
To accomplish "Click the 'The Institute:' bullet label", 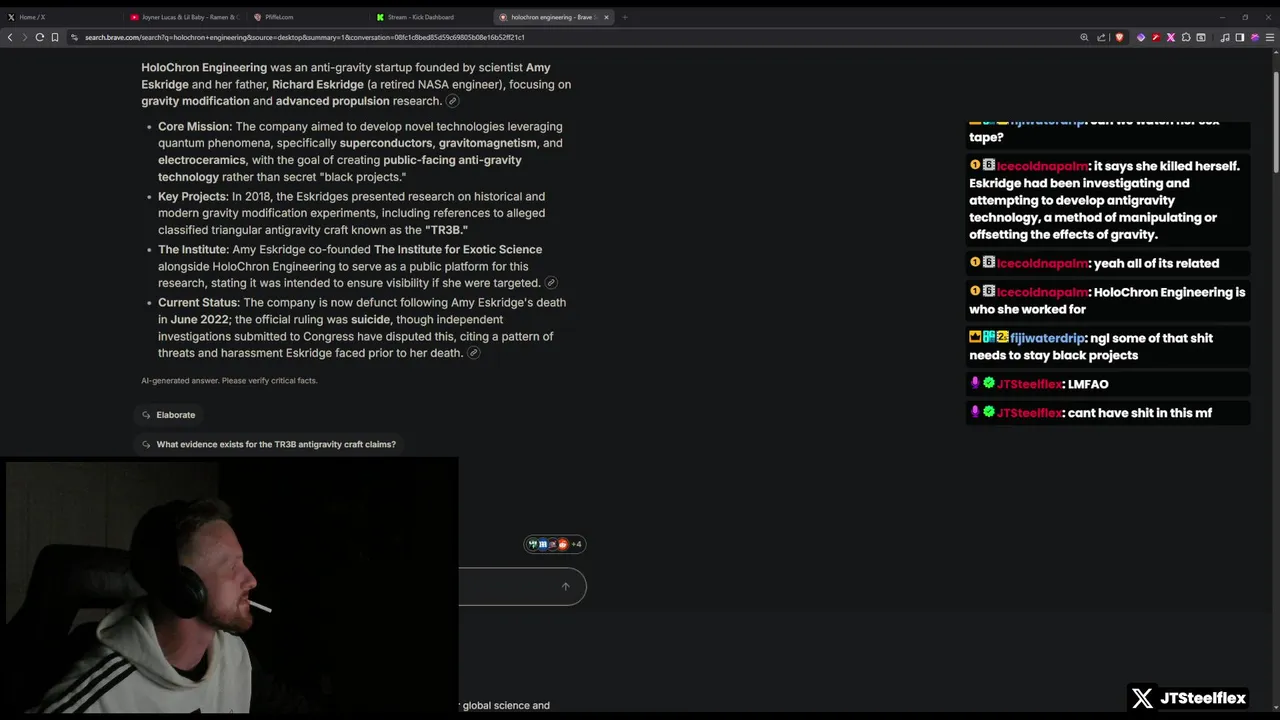I will [x=193, y=249].
